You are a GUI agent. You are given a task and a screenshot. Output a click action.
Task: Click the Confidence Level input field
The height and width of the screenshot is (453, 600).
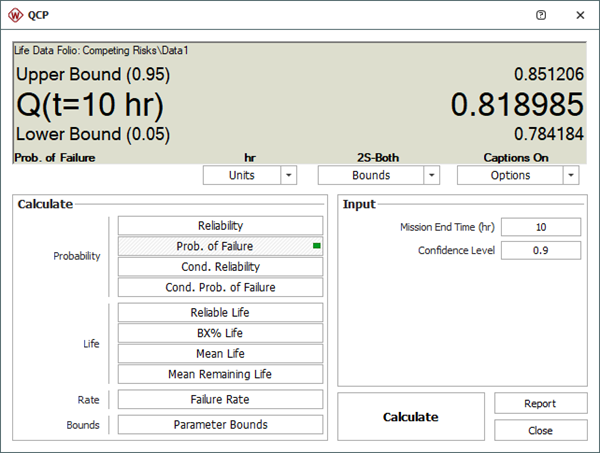(541, 250)
